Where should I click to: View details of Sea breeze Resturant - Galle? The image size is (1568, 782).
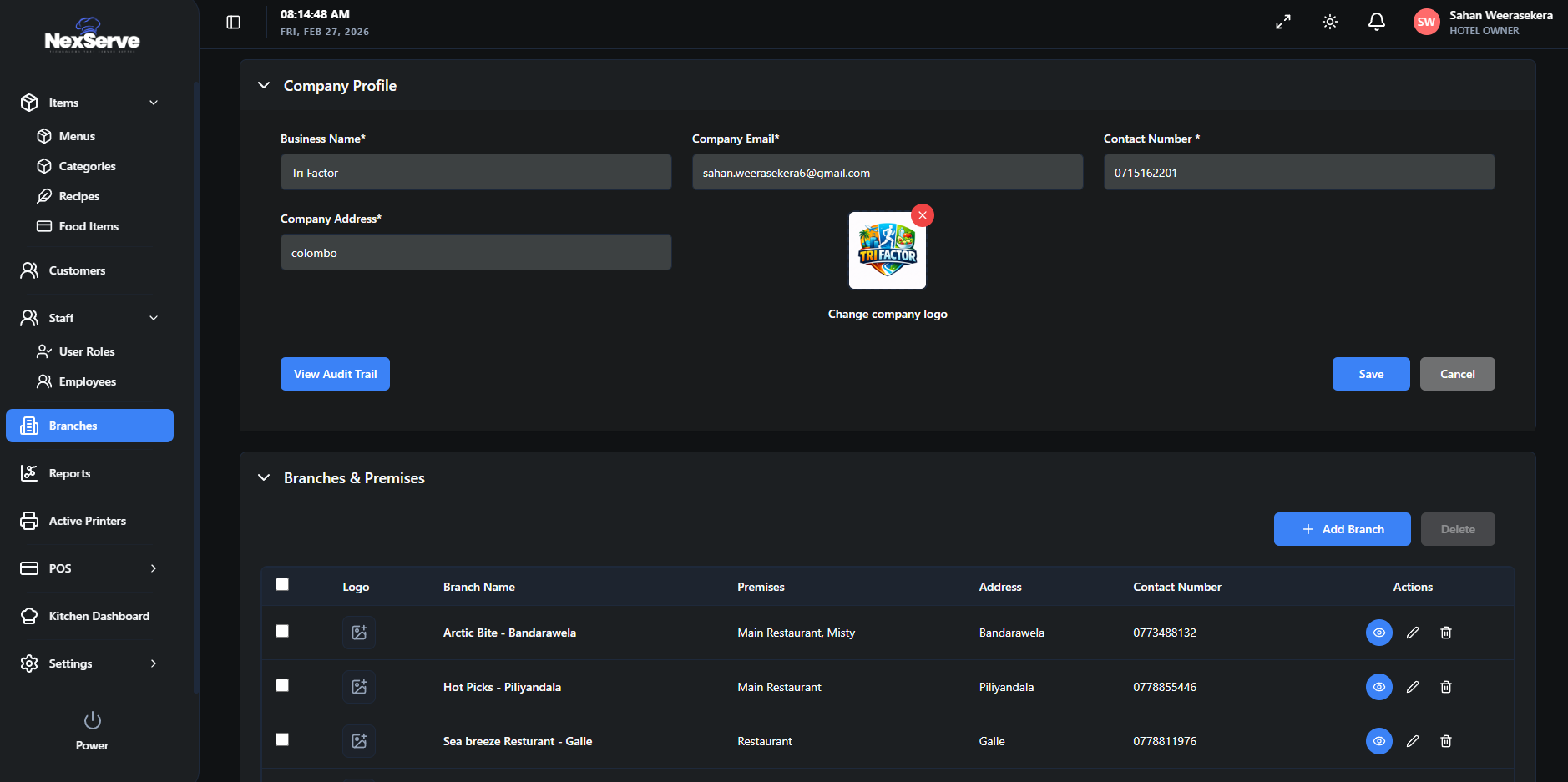click(1378, 741)
